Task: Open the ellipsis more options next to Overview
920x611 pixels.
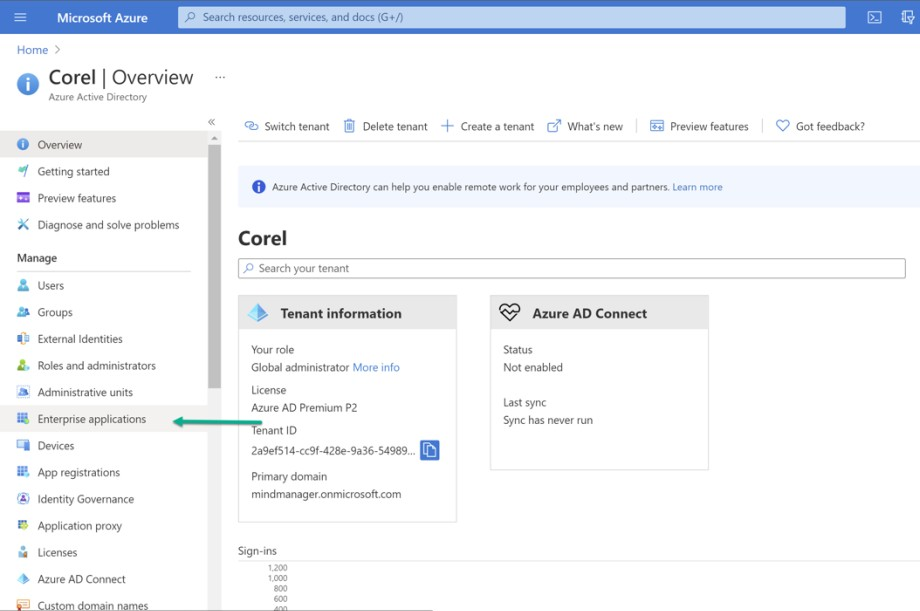Action: [x=220, y=77]
